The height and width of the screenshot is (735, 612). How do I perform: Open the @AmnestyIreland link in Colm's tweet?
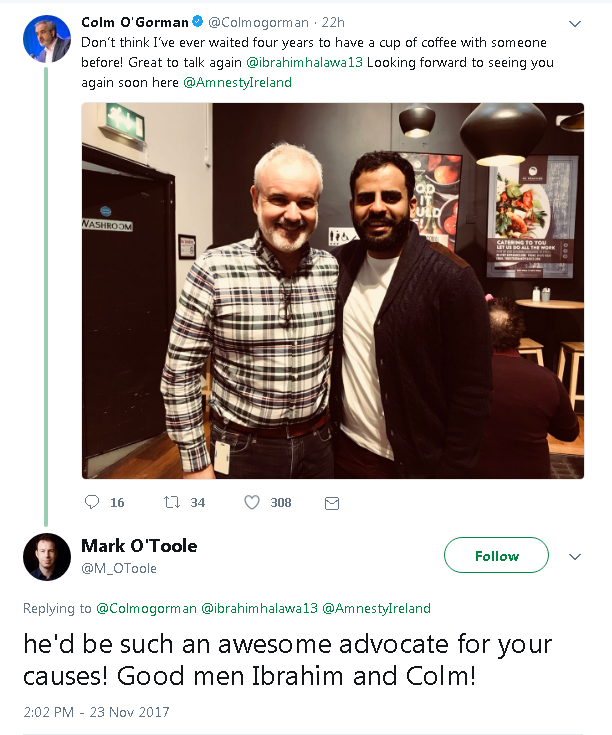237,82
